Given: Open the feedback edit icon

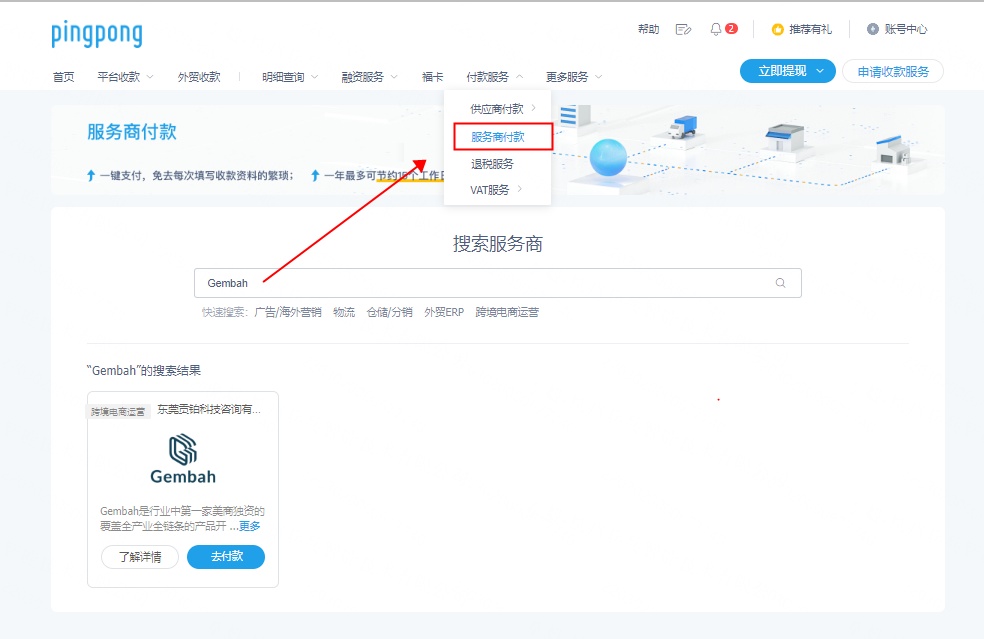Looking at the screenshot, I should (x=683, y=30).
